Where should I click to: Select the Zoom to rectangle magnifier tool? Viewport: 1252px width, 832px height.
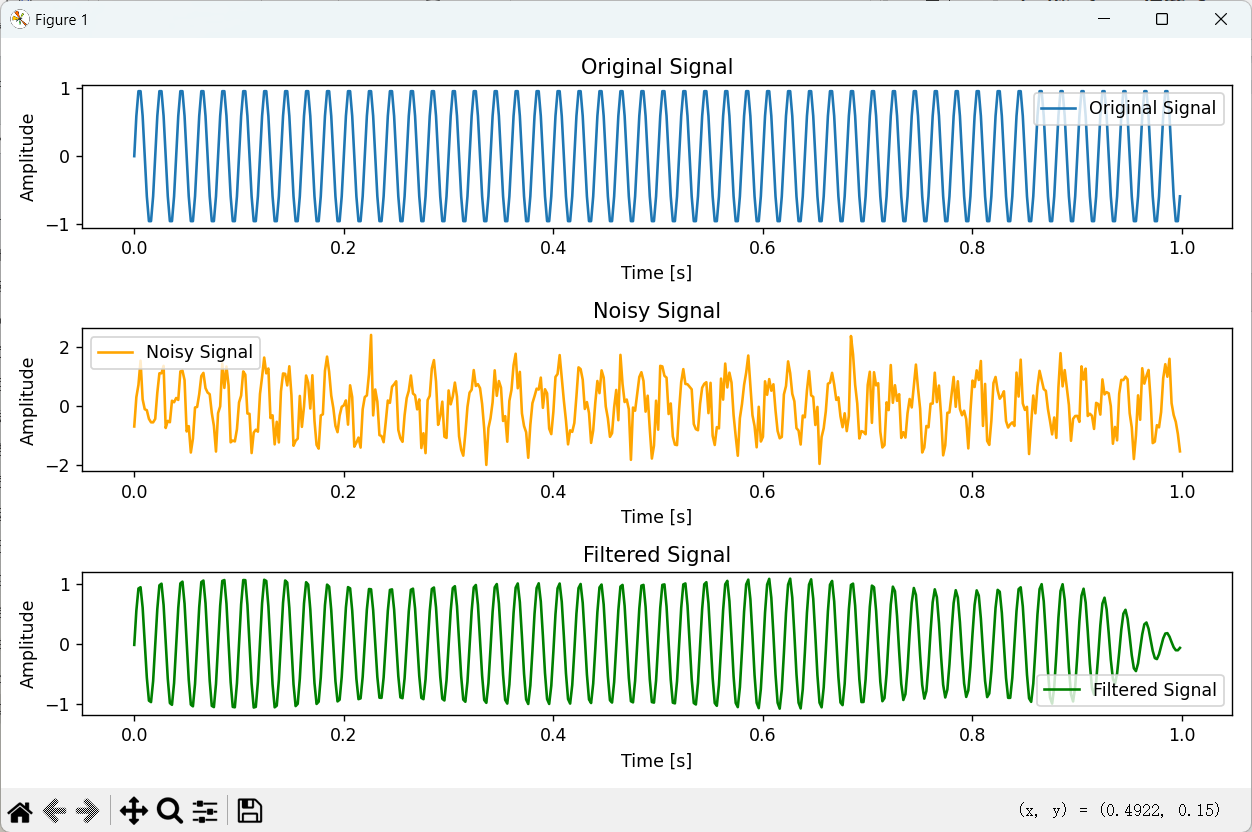click(169, 810)
